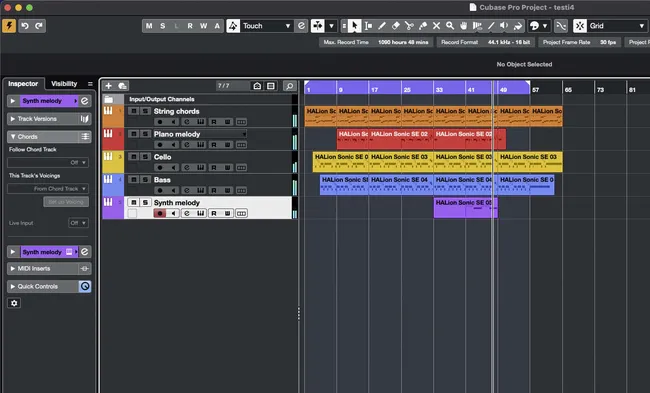Click the redo arrow icon
650x393 pixels.
39,26
